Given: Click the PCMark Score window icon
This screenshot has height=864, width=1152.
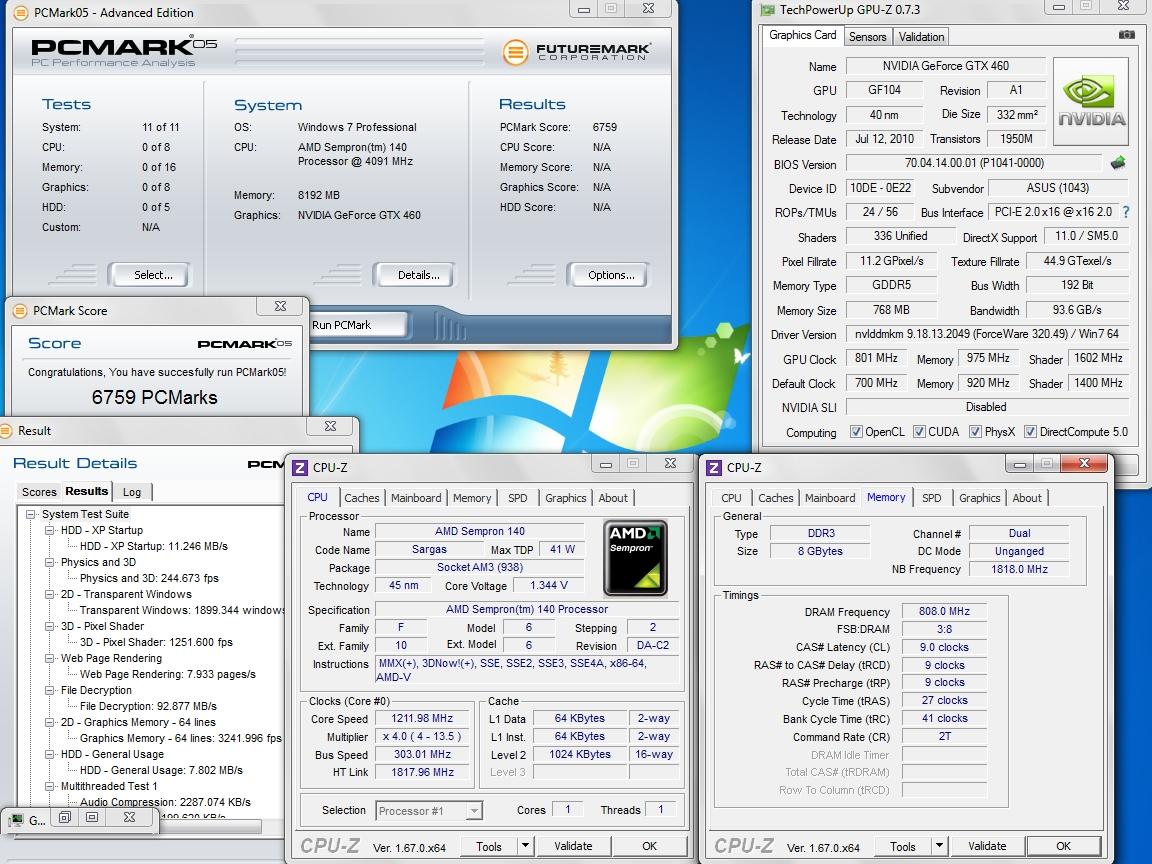Looking at the screenshot, I should point(20,311).
